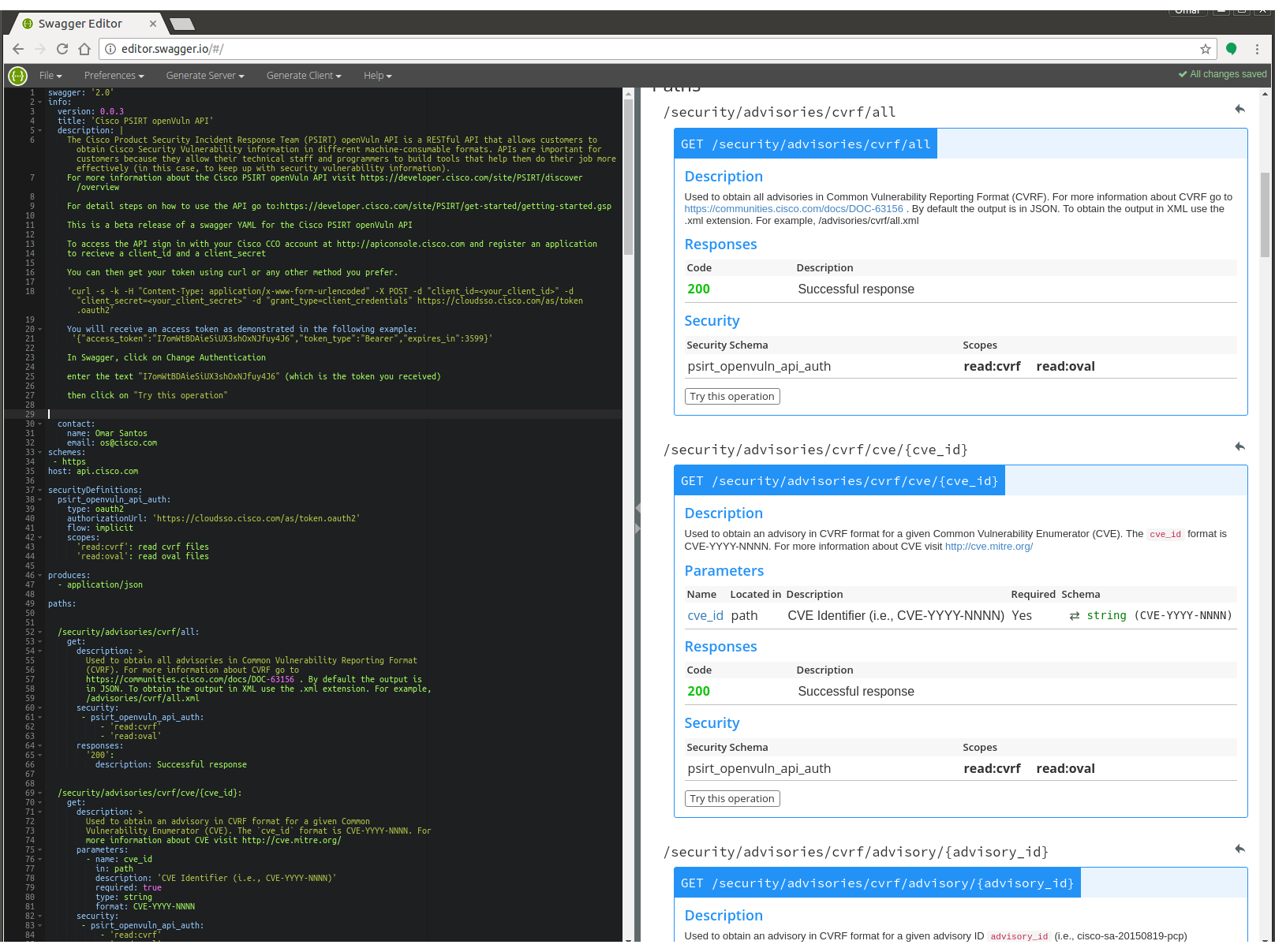
Task: Reload the page with refresh icon
Action: point(62,49)
